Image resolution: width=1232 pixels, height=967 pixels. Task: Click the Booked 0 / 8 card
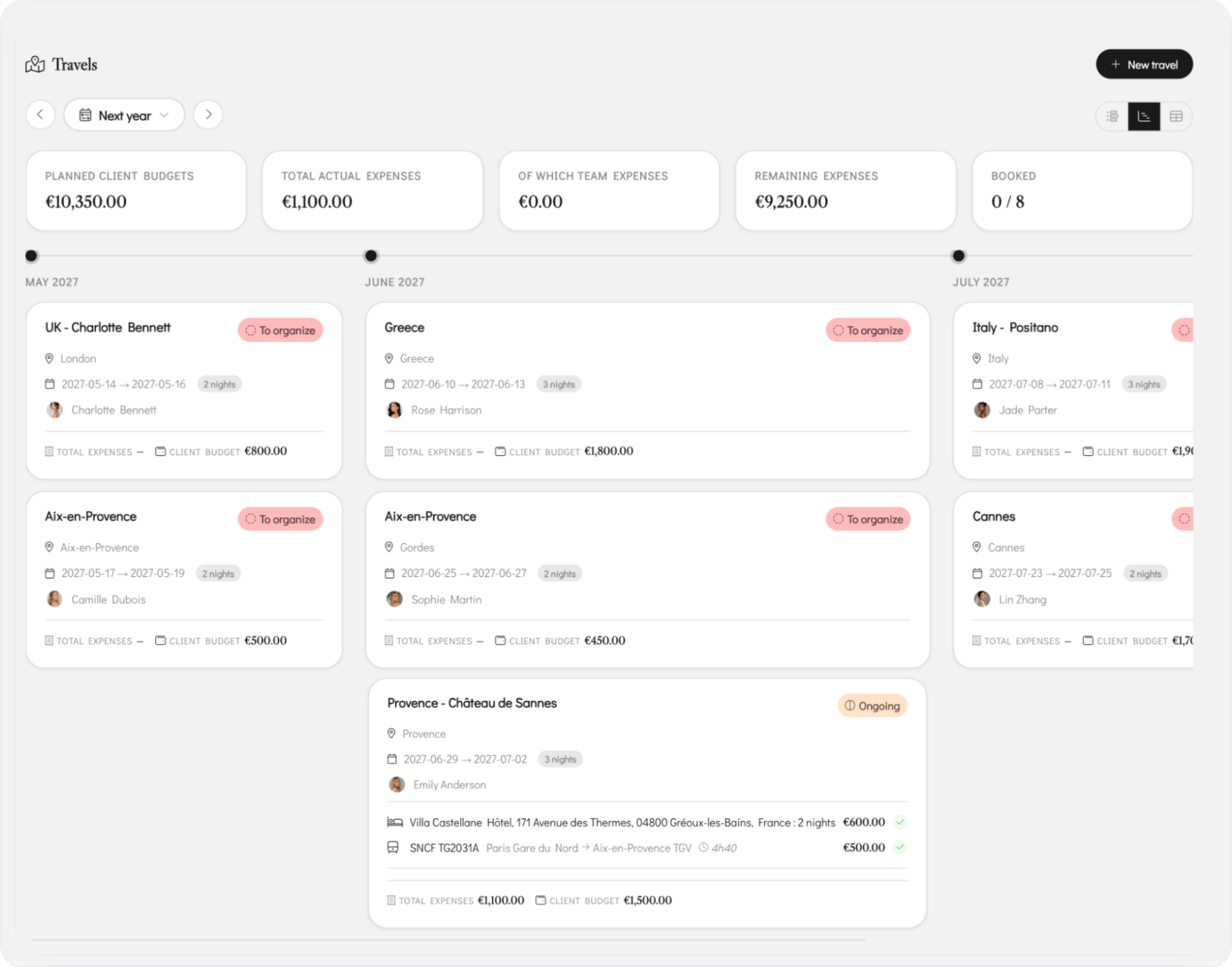[1082, 191]
